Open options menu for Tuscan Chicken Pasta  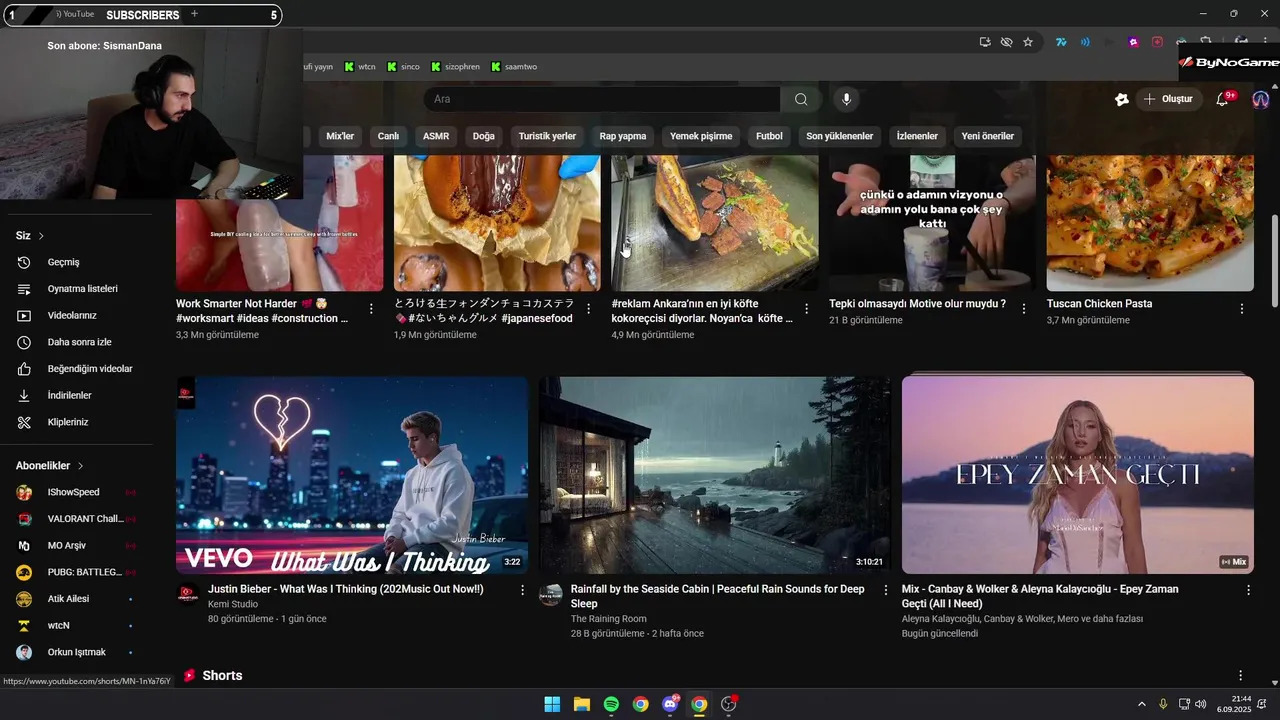click(x=1242, y=309)
